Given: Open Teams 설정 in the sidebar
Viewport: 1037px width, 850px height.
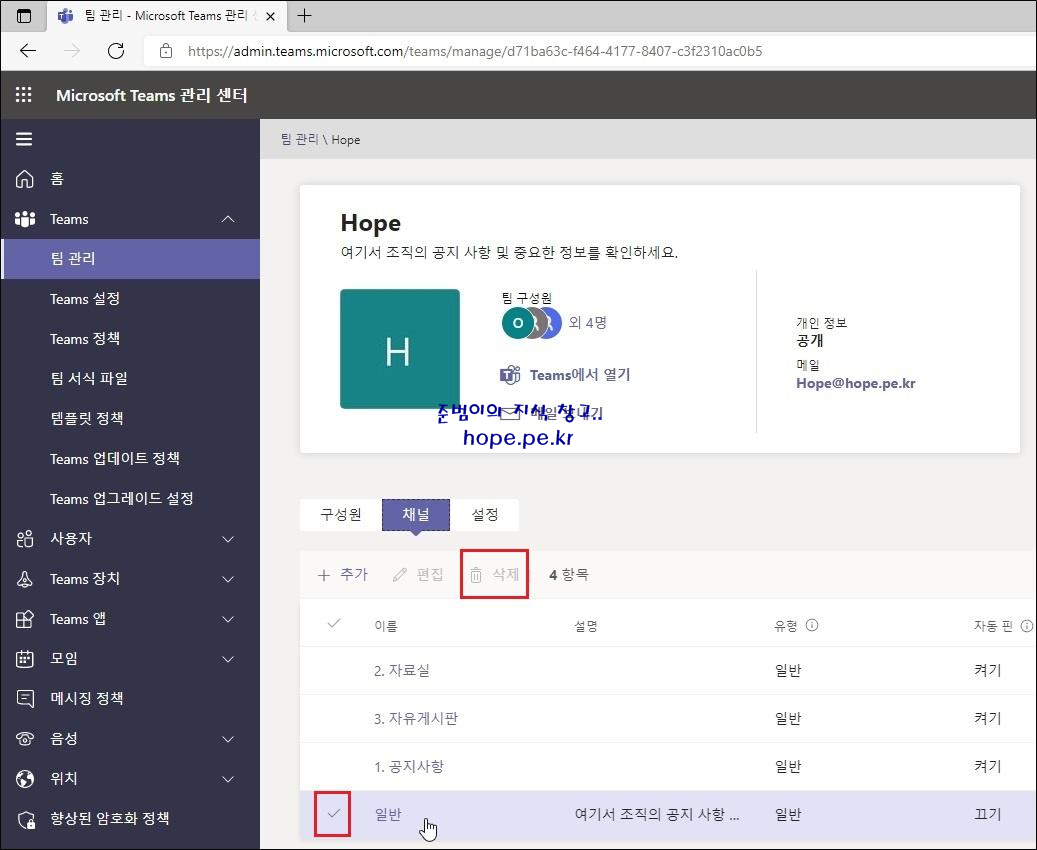Looking at the screenshot, I should click(x=131, y=299).
